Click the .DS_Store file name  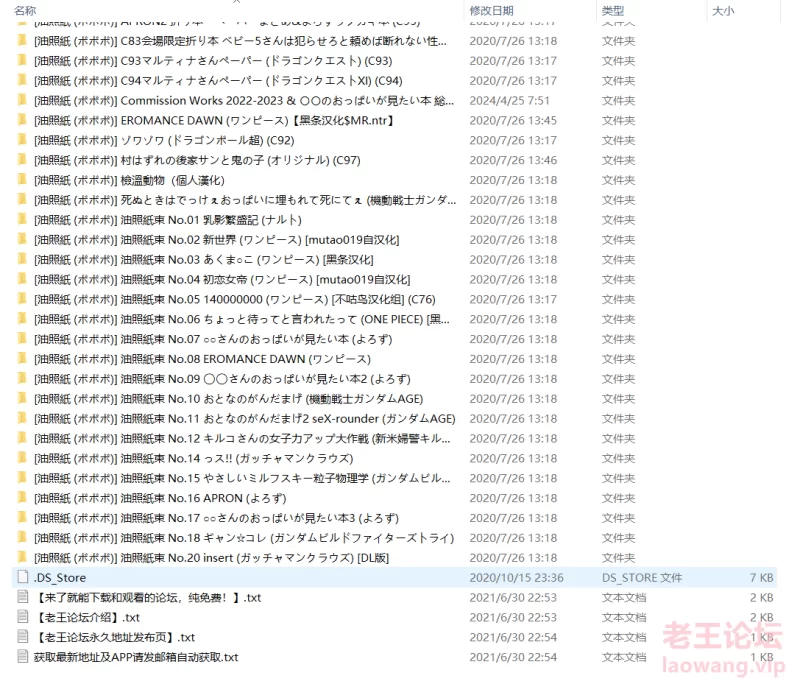(60, 577)
